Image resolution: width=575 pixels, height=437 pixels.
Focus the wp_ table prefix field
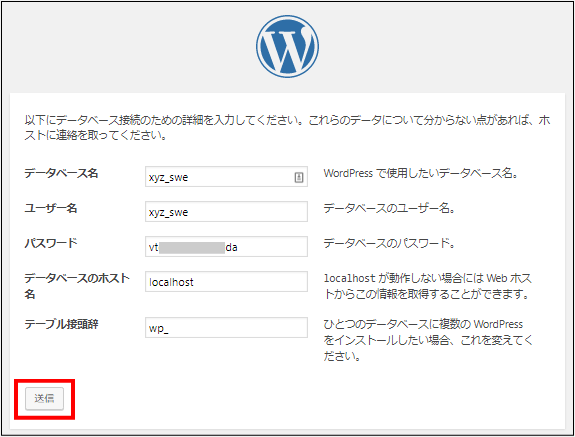tap(226, 327)
